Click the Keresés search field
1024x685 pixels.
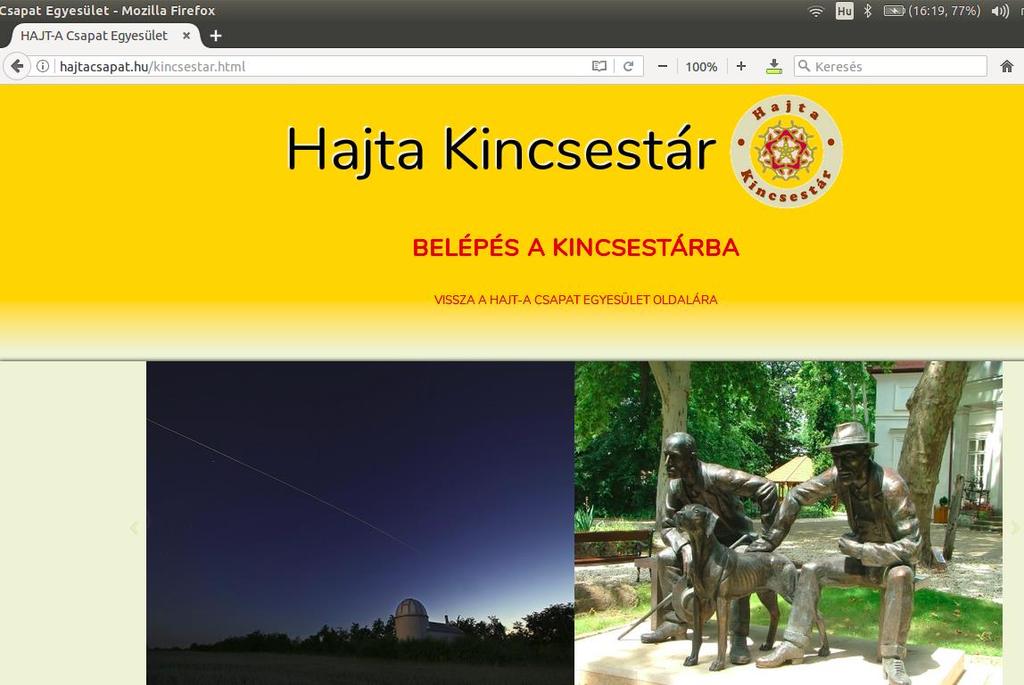(890, 66)
